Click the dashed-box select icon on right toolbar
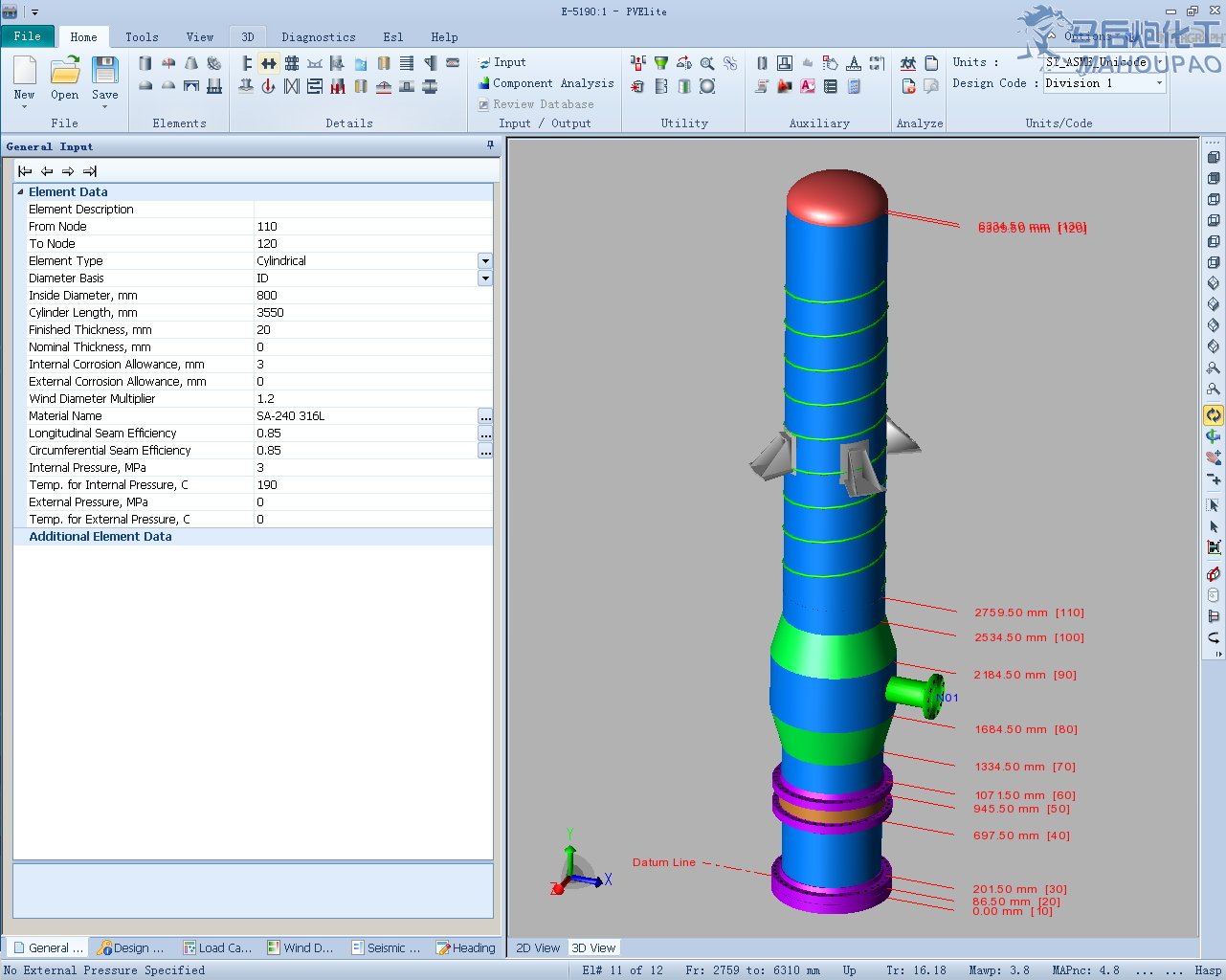Image resolution: width=1226 pixels, height=980 pixels. tap(1214, 505)
